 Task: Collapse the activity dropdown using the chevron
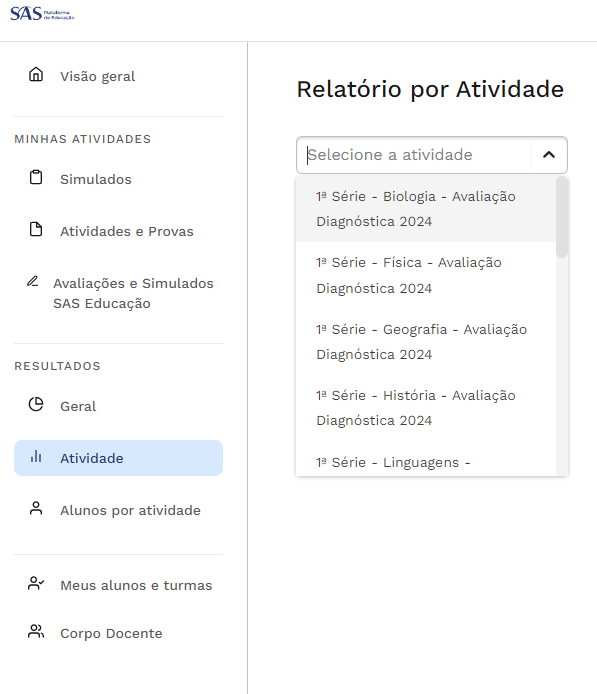pyautogui.click(x=549, y=154)
